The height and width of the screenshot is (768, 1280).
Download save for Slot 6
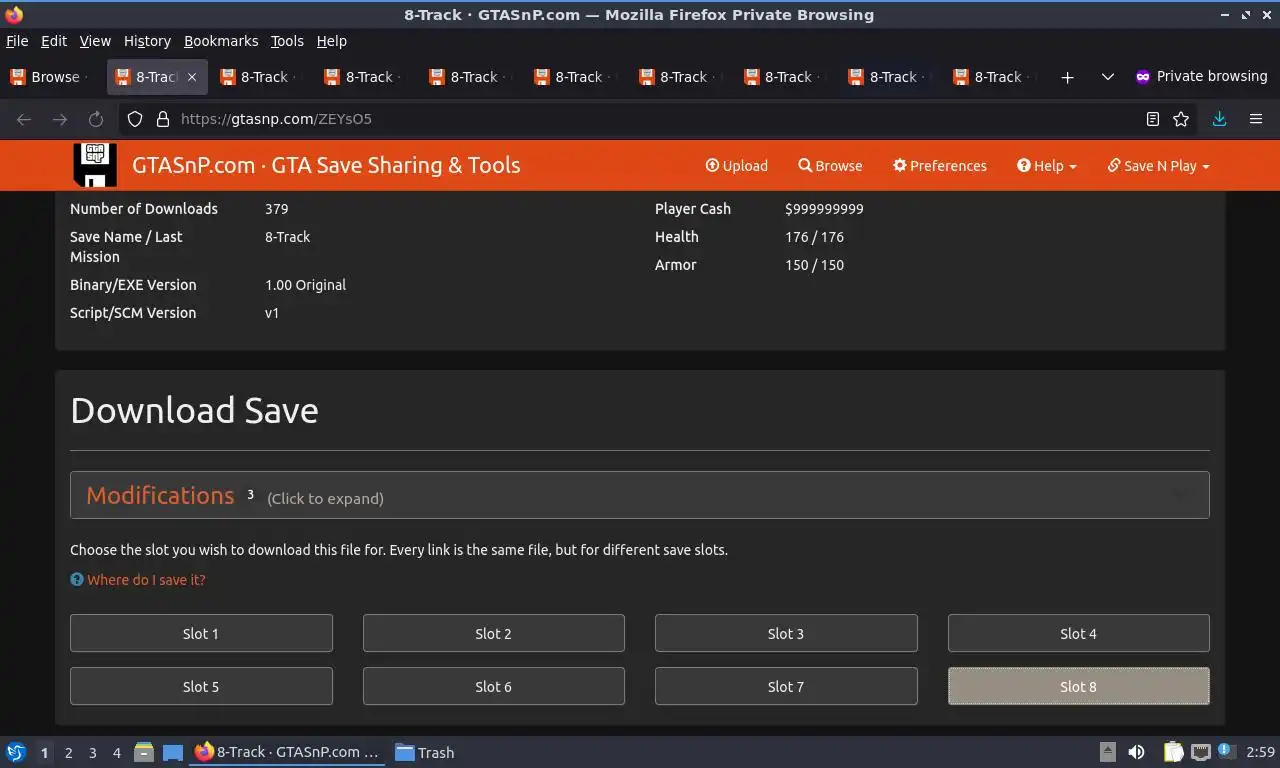click(493, 686)
